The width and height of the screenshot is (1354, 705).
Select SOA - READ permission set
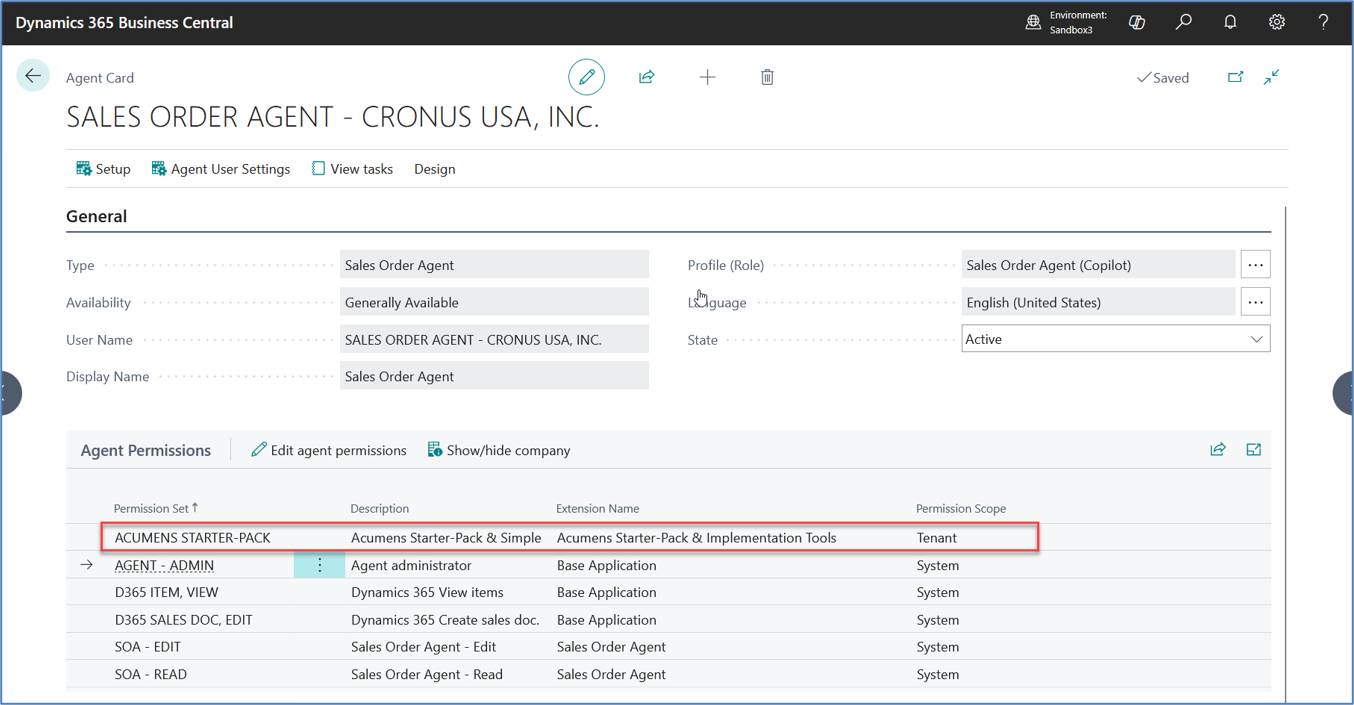[151, 674]
